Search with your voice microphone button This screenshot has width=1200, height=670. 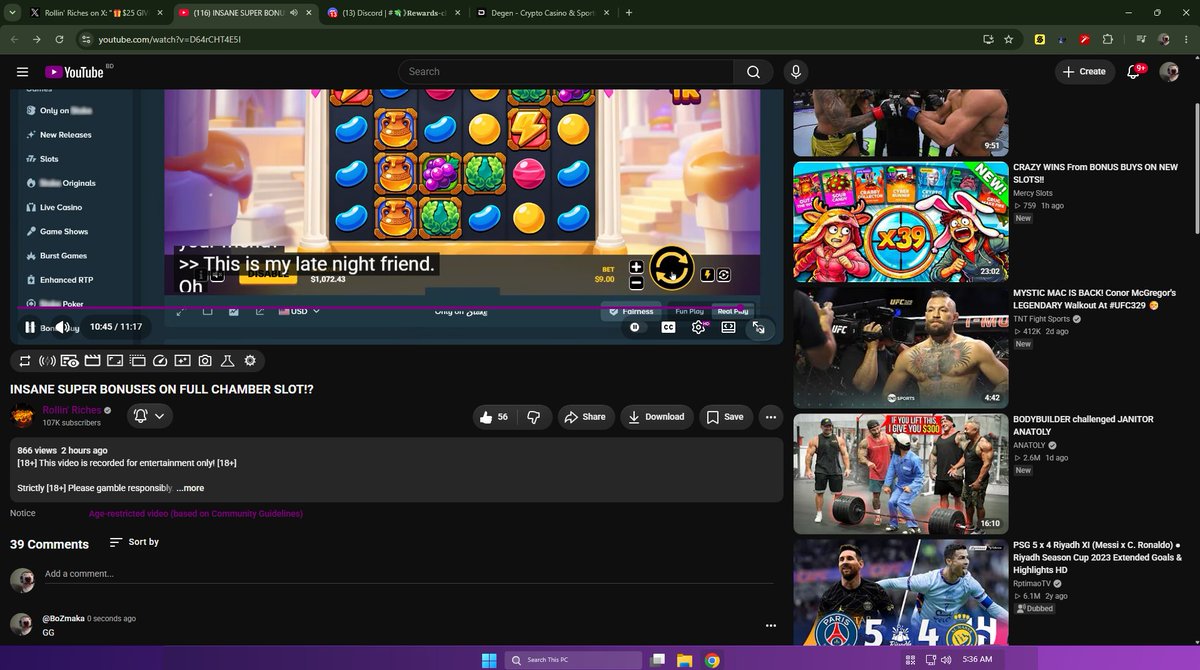pyautogui.click(x=796, y=72)
